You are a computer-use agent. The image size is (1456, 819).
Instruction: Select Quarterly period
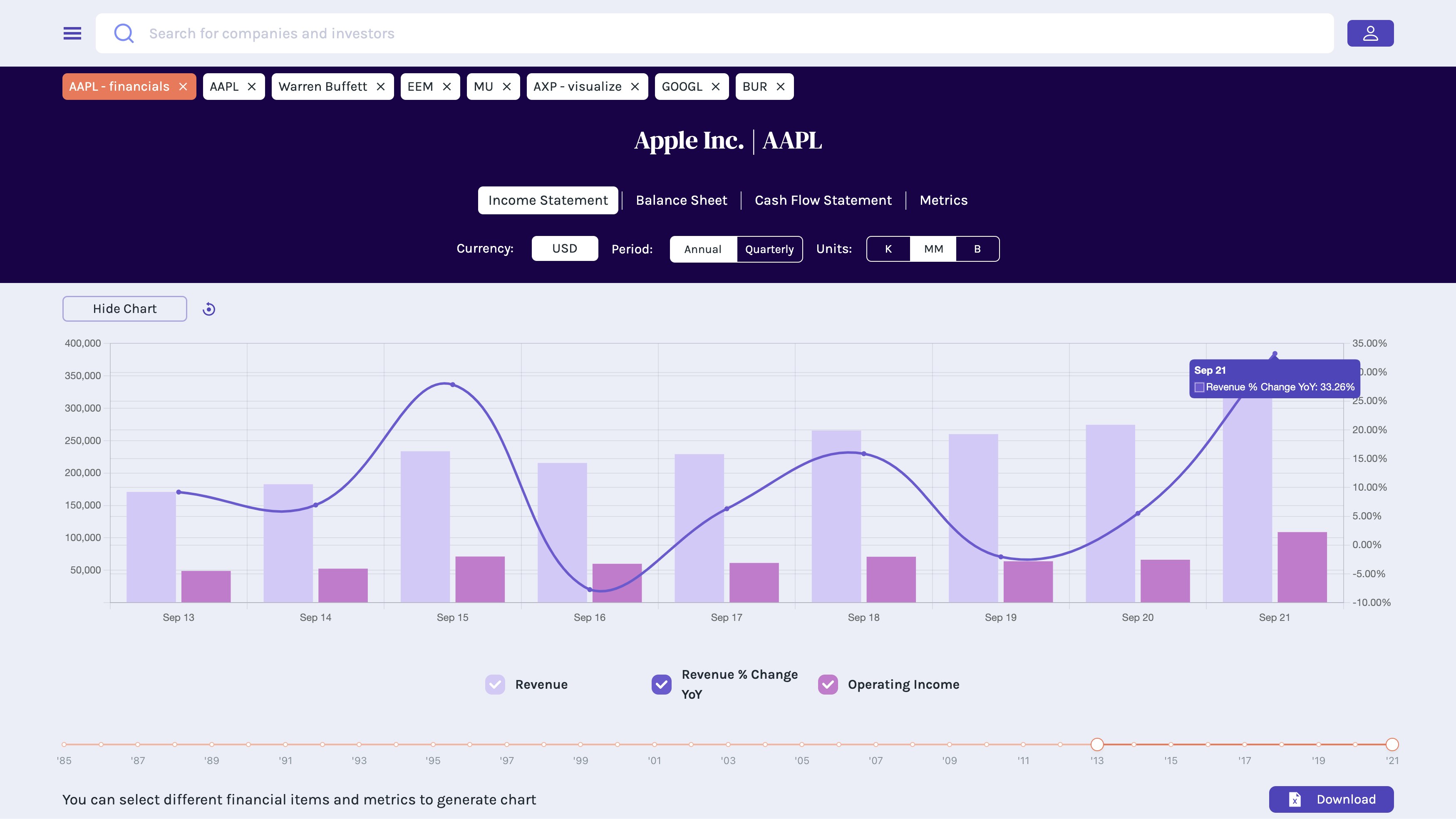tap(769, 249)
